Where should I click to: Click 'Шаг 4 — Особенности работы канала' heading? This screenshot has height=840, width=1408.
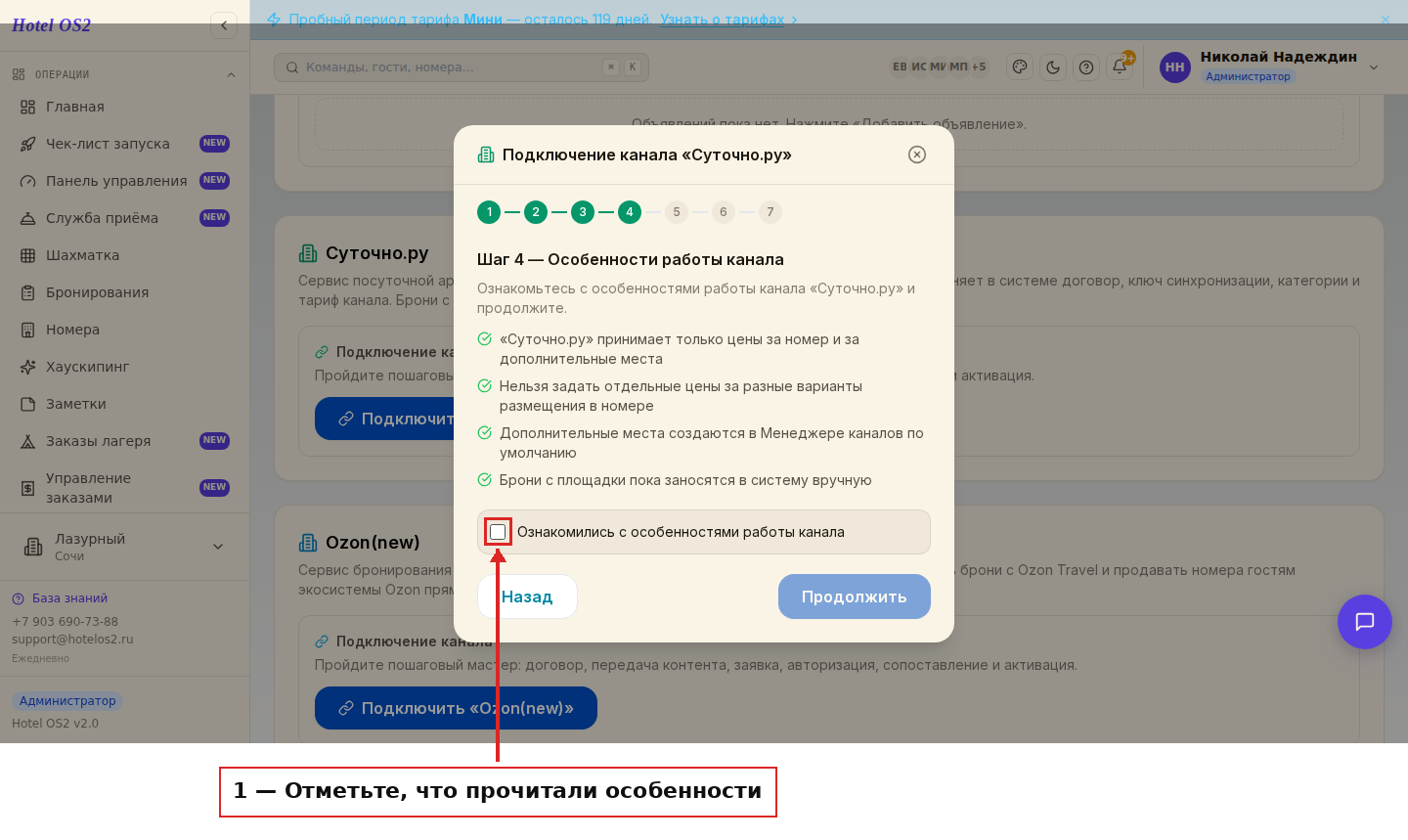tap(631, 260)
